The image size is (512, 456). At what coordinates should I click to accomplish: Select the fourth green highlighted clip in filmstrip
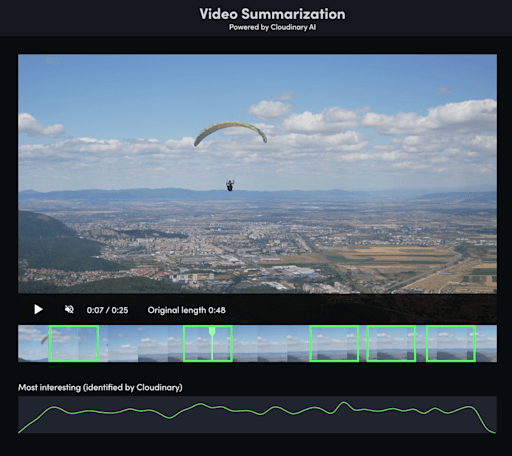391,344
